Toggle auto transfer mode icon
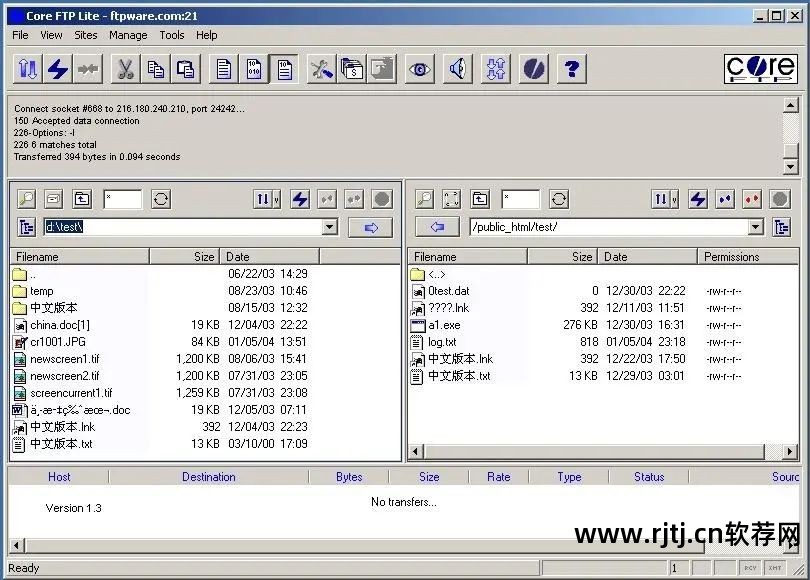 284,69
